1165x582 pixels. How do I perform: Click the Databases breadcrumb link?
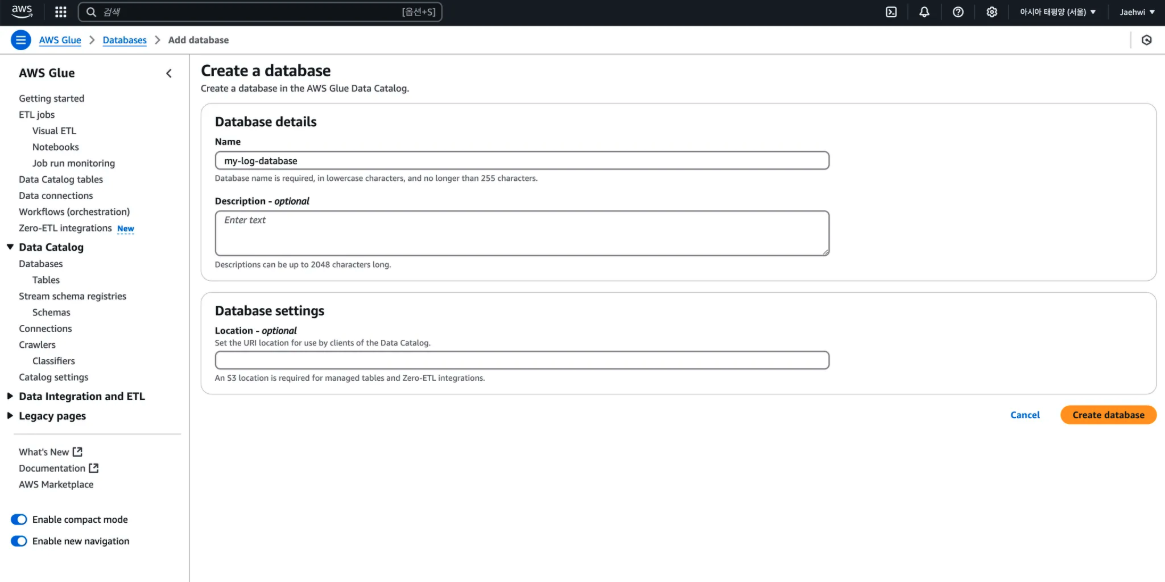(x=125, y=40)
